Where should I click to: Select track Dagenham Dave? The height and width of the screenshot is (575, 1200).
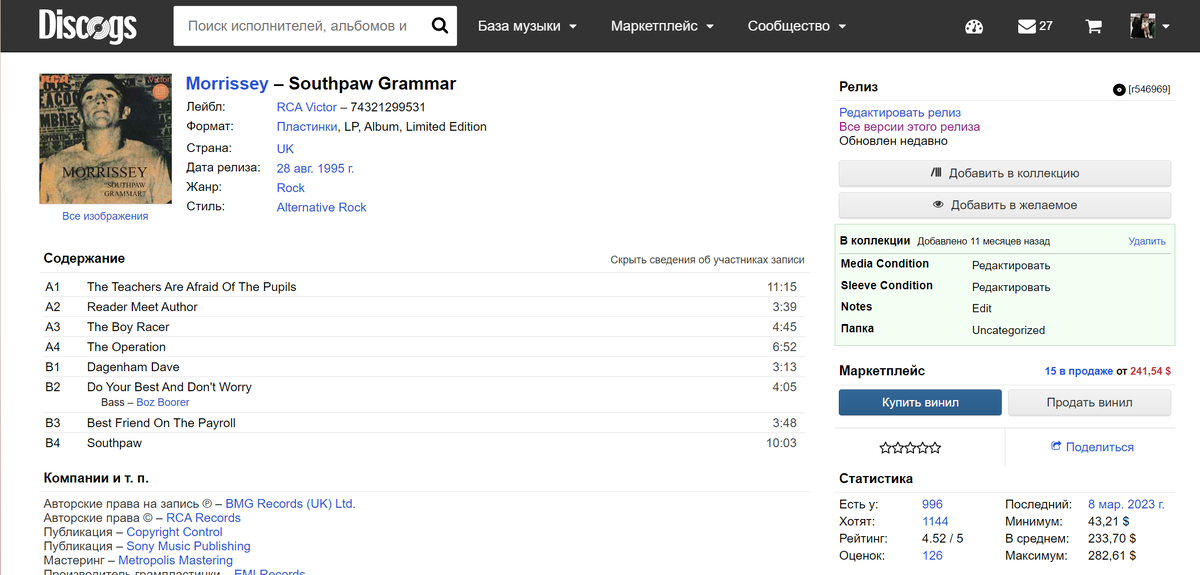click(x=133, y=367)
